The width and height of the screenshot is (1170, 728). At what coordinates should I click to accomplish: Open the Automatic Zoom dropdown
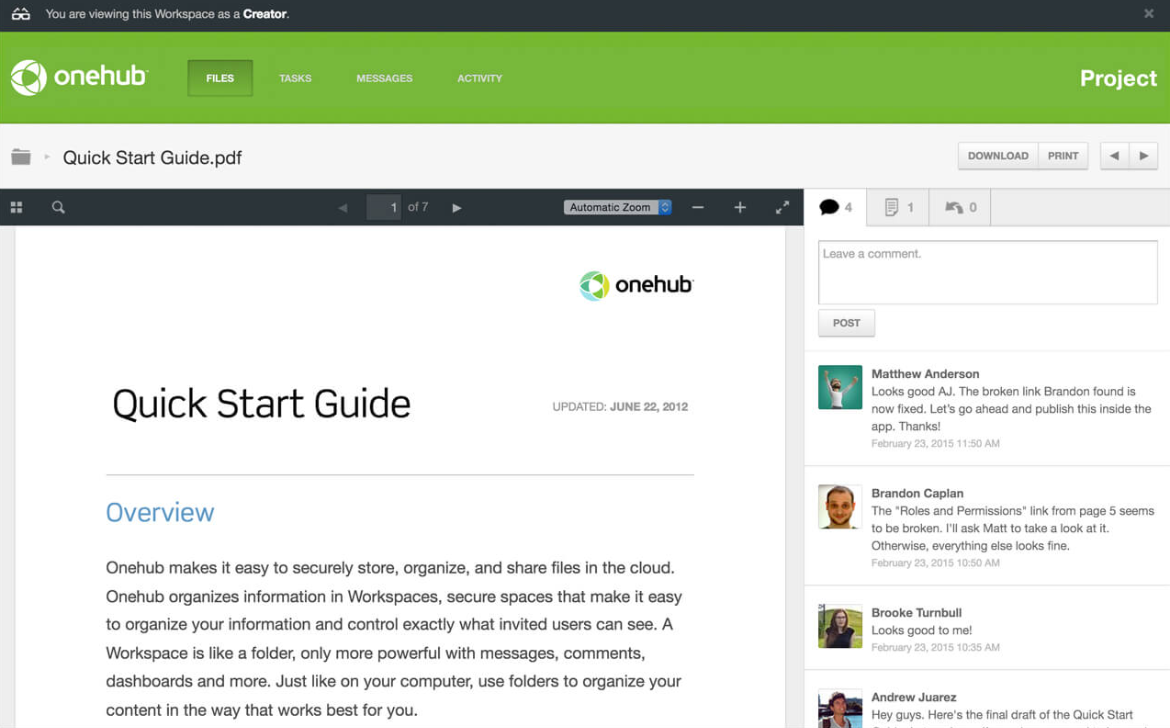(x=617, y=207)
